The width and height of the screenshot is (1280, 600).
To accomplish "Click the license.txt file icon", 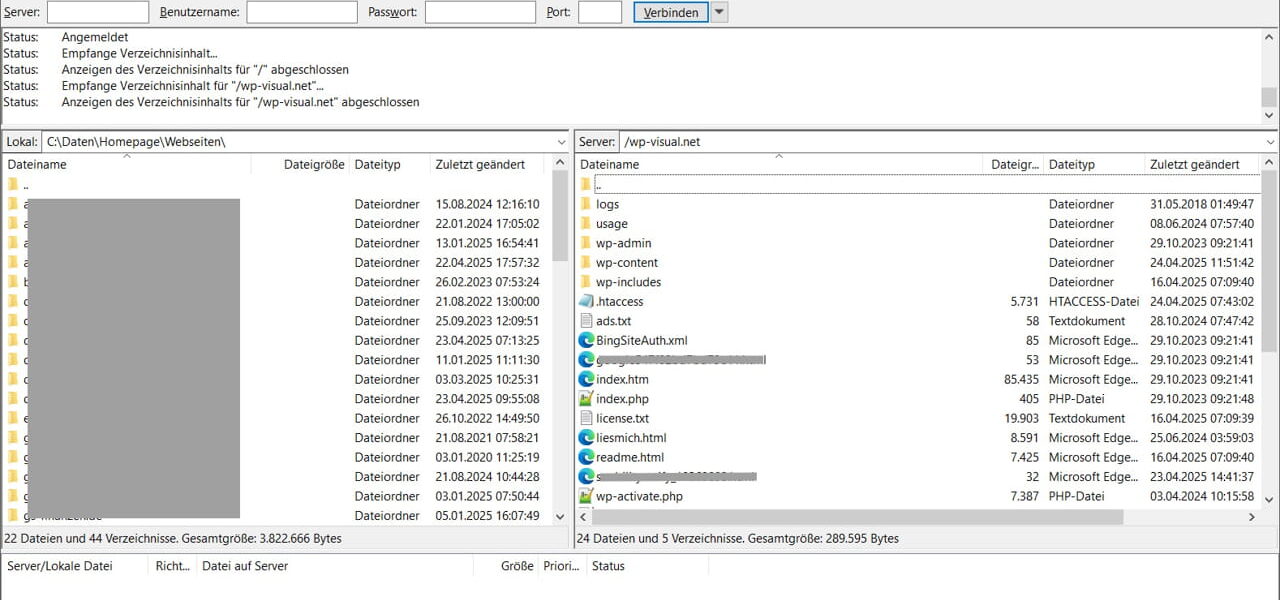I will [x=586, y=418].
